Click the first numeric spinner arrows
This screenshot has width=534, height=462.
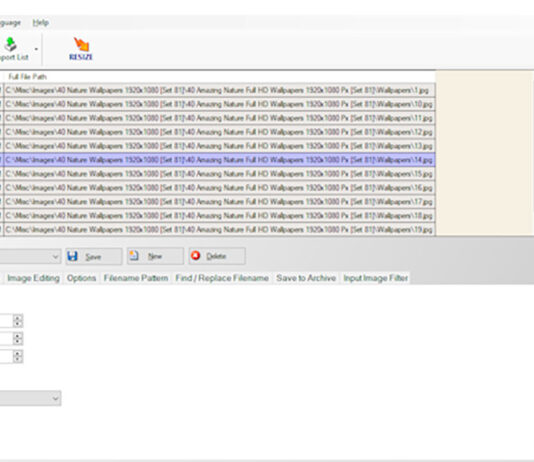[18, 321]
